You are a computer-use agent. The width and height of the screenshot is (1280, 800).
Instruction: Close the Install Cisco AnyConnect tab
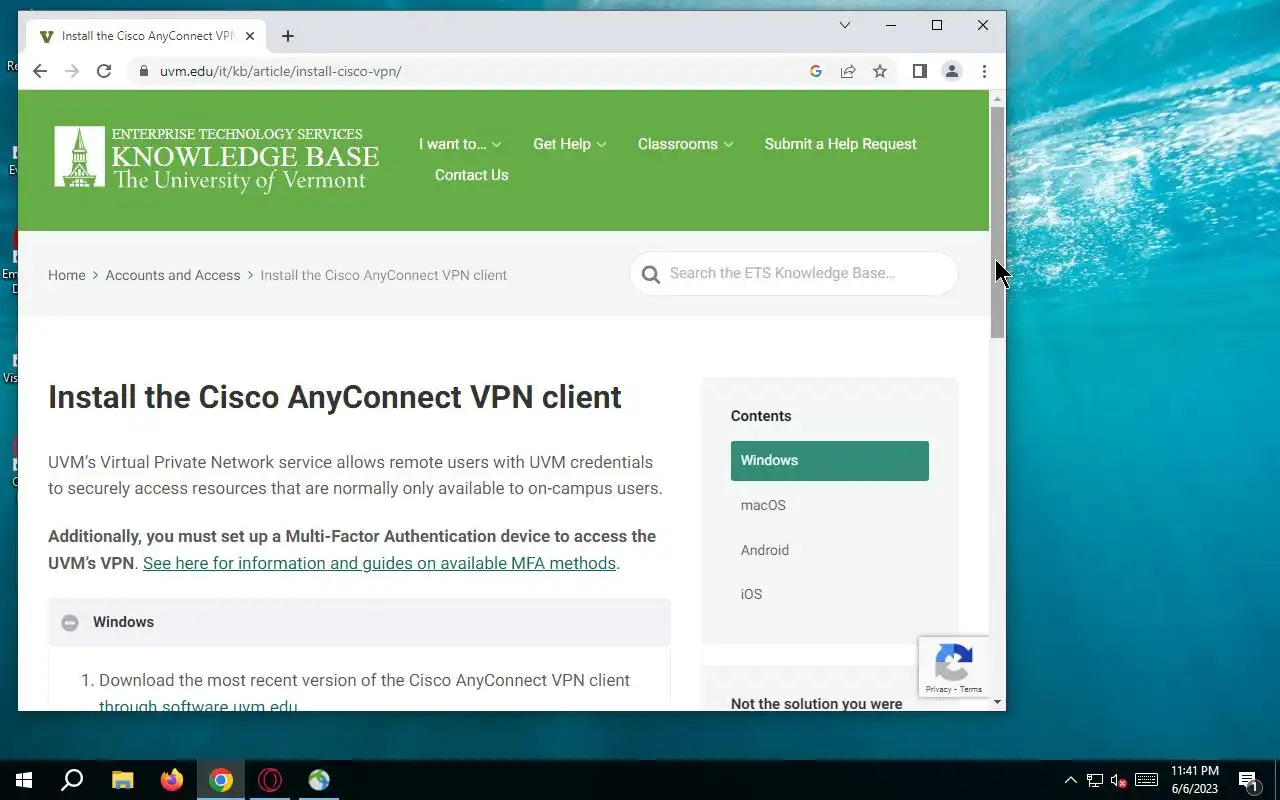pyautogui.click(x=250, y=36)
